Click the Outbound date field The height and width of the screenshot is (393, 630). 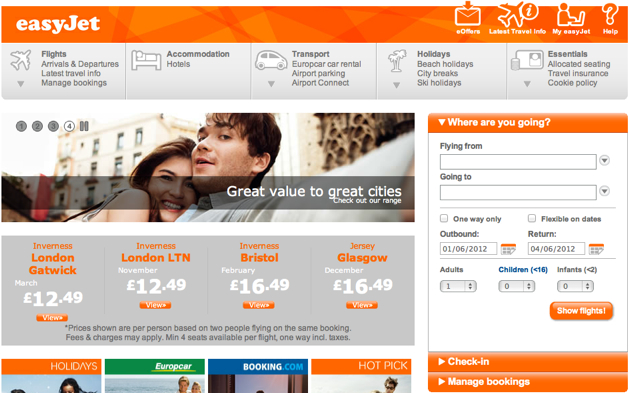coord(468,249)
